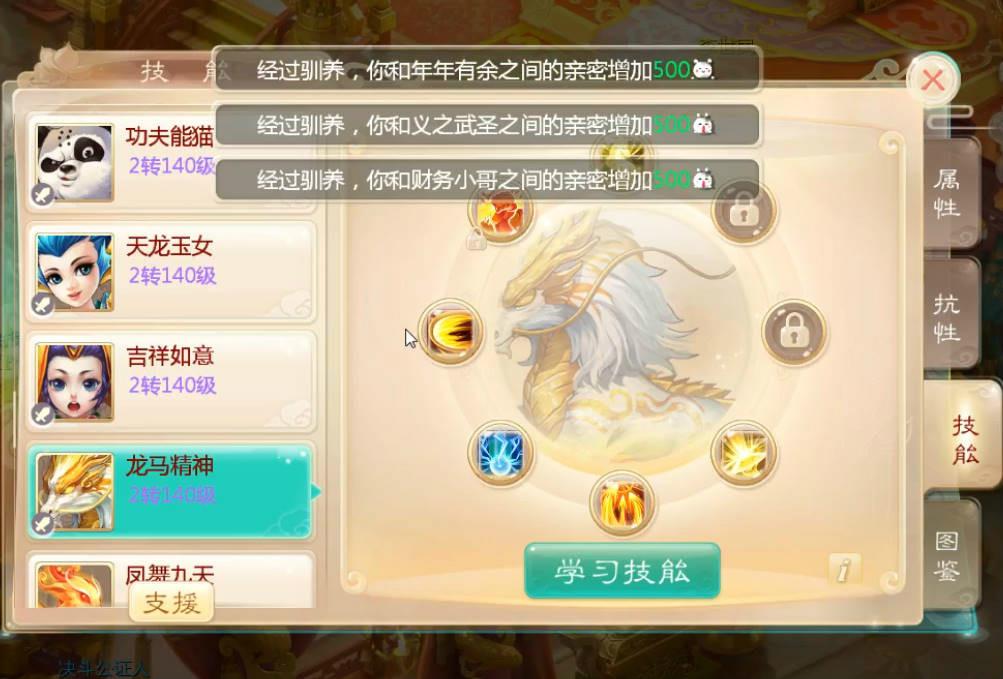
Task: Select the 吉祥如意 pet entry
Action: (171, 382)
